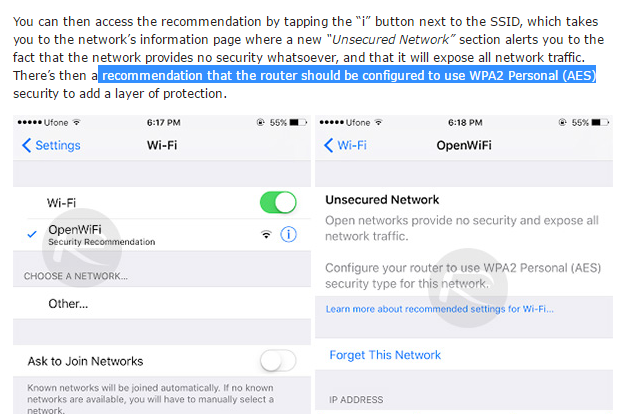
Task: Click the highlighted WPA2 Personal recommendation text
Action: 347,75
